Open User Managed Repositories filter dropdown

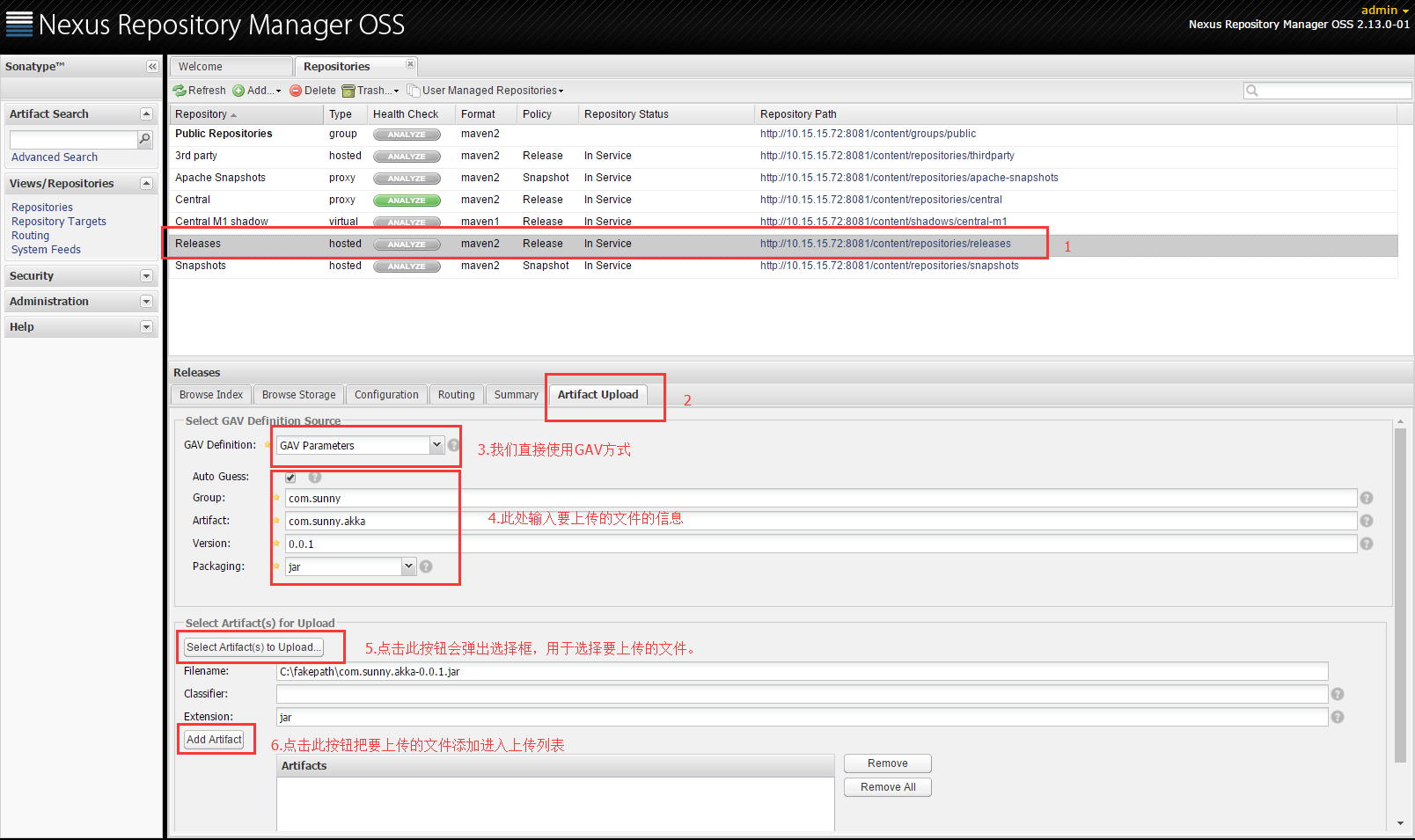(485, 91)
